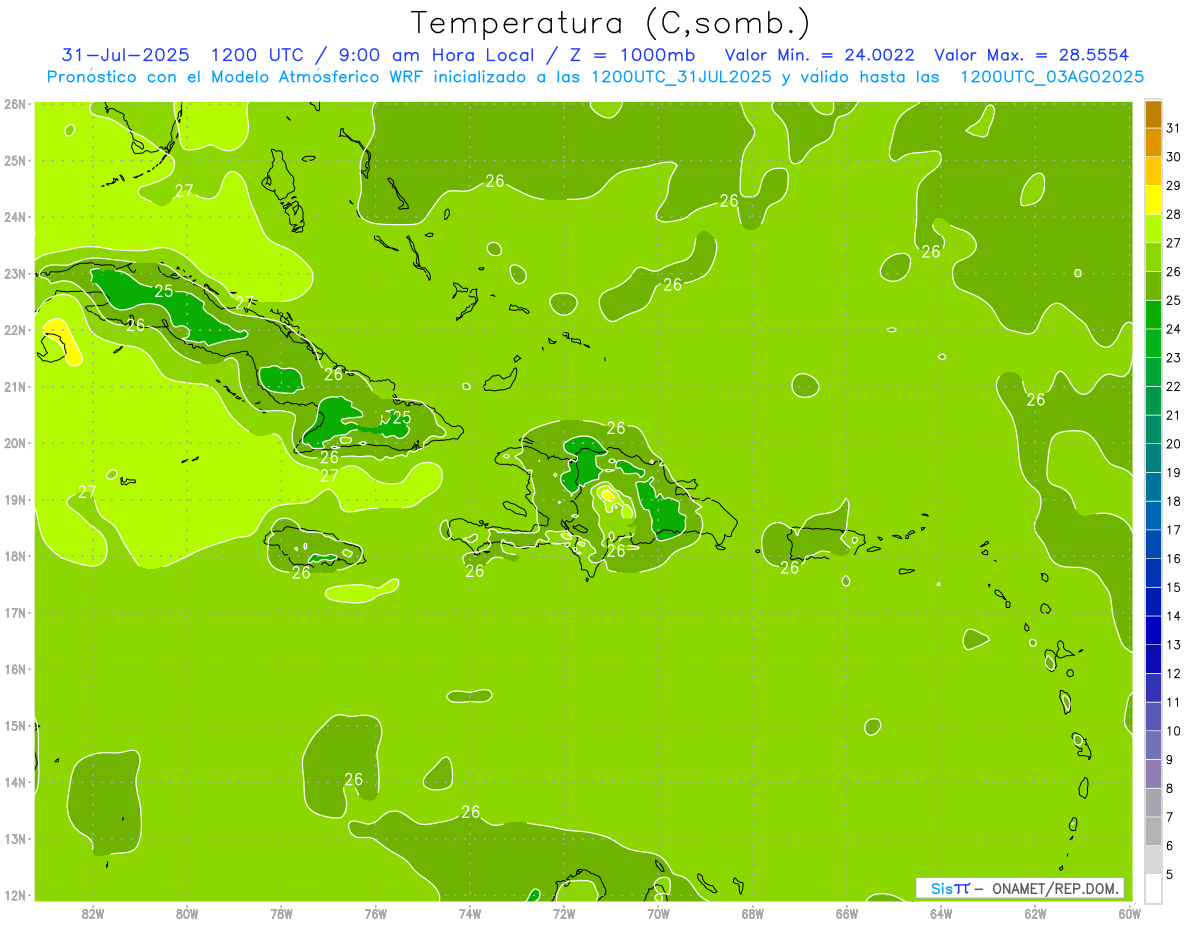Image resolution: width=1200 pixels, height=927 pixels.
Task: Click the "12N" latitude axis label
Action: (x=14, y=895)
